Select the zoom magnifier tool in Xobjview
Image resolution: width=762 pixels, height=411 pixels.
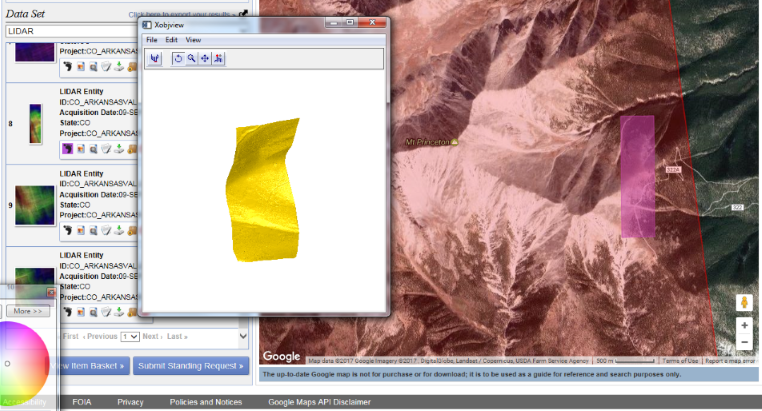191,59
